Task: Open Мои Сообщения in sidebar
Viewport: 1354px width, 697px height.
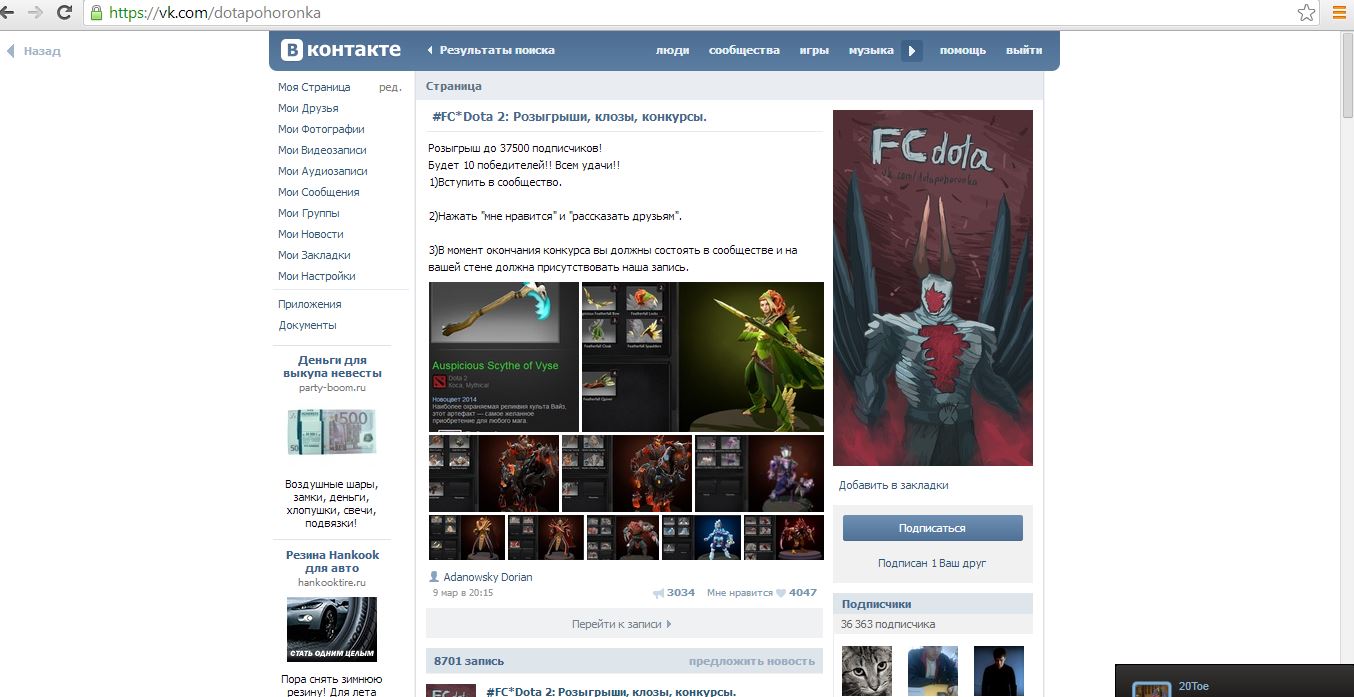Action: click(318, 192)
